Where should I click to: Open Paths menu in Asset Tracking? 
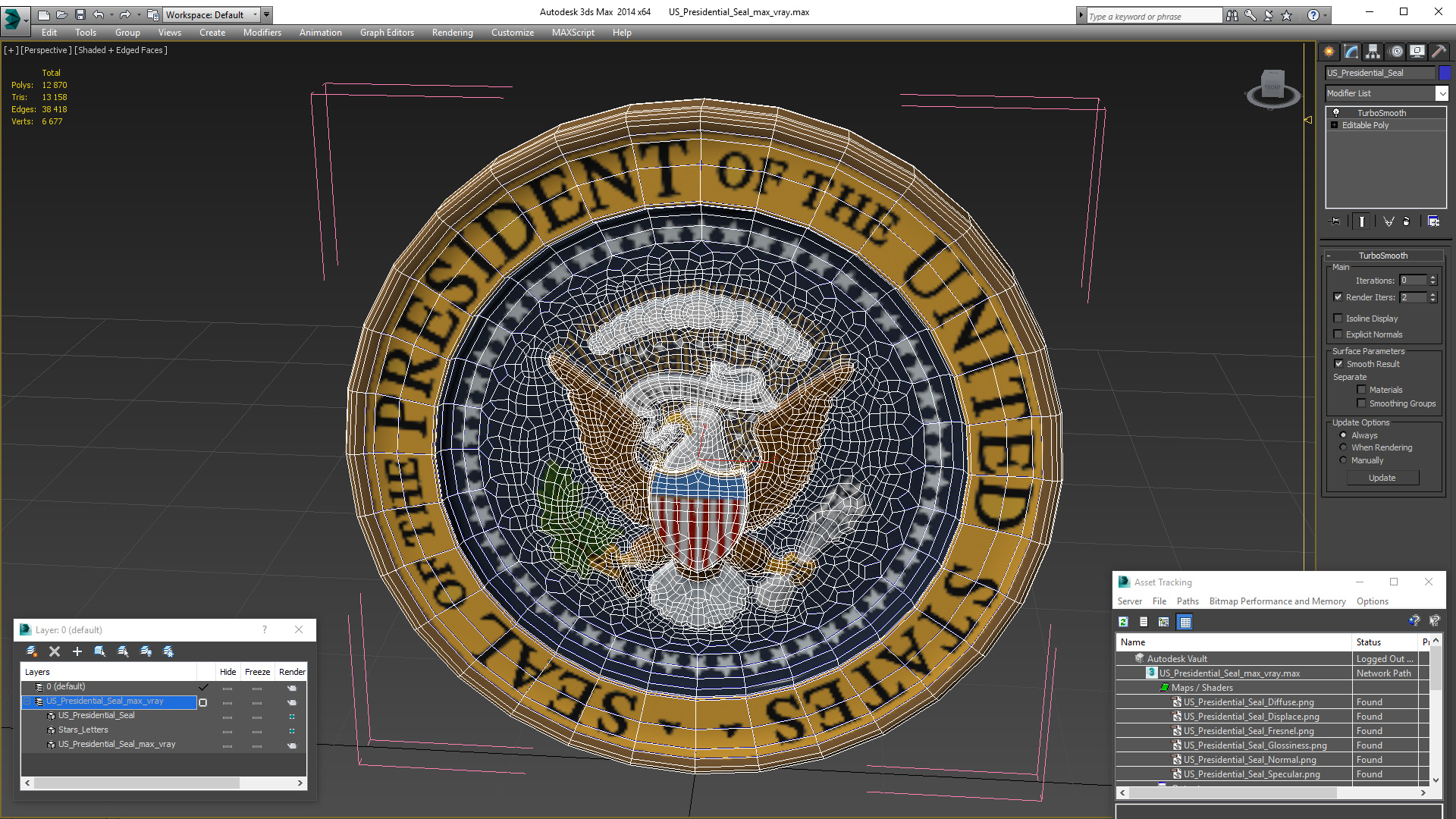click(1188, 601)
